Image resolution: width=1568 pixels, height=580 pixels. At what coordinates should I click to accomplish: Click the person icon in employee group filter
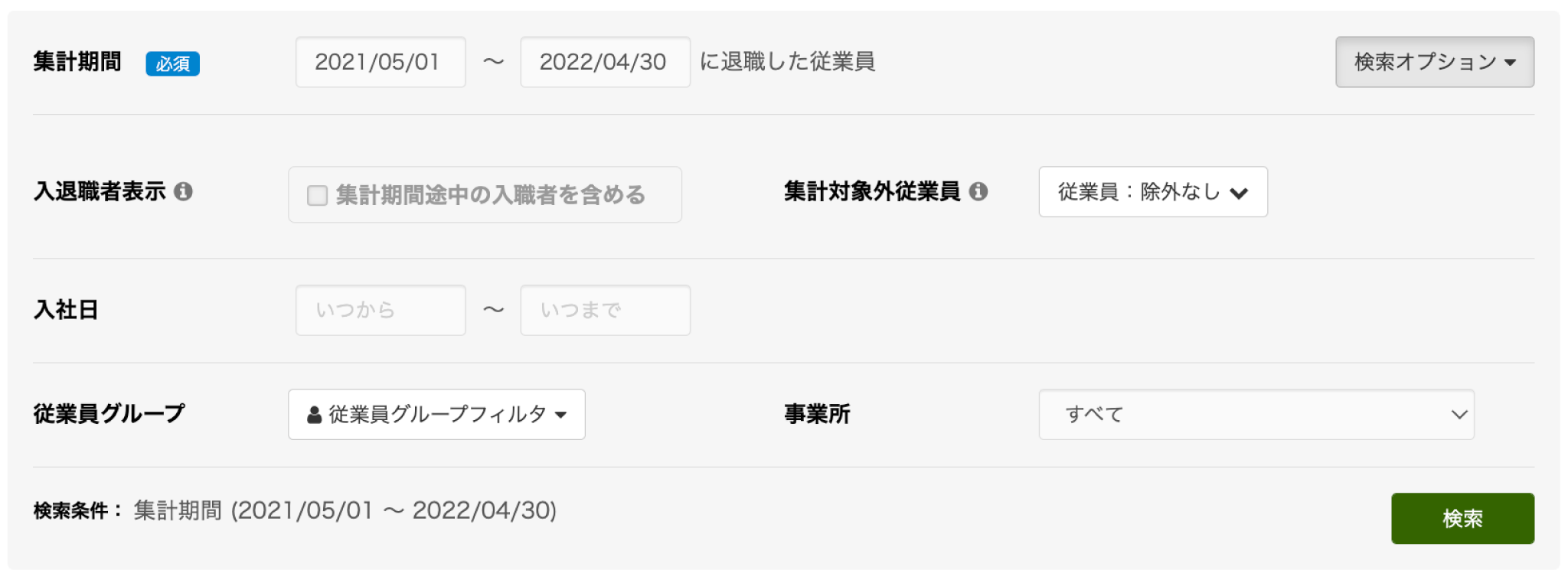pyautogui.click(x=314, y=415)
